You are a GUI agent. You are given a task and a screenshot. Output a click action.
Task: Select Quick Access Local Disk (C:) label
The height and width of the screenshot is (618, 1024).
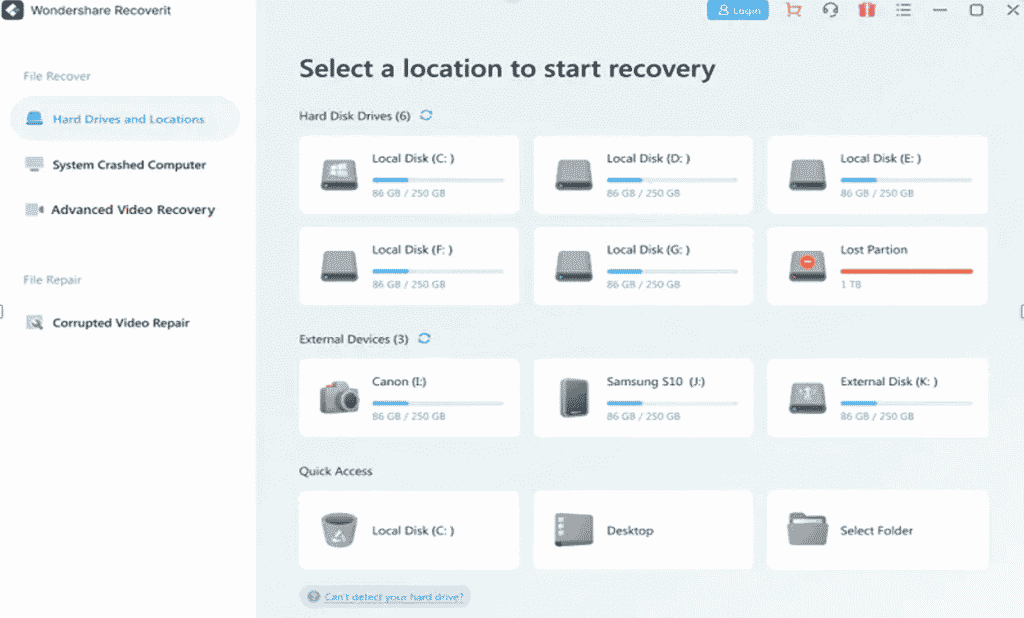coord(413,530)
